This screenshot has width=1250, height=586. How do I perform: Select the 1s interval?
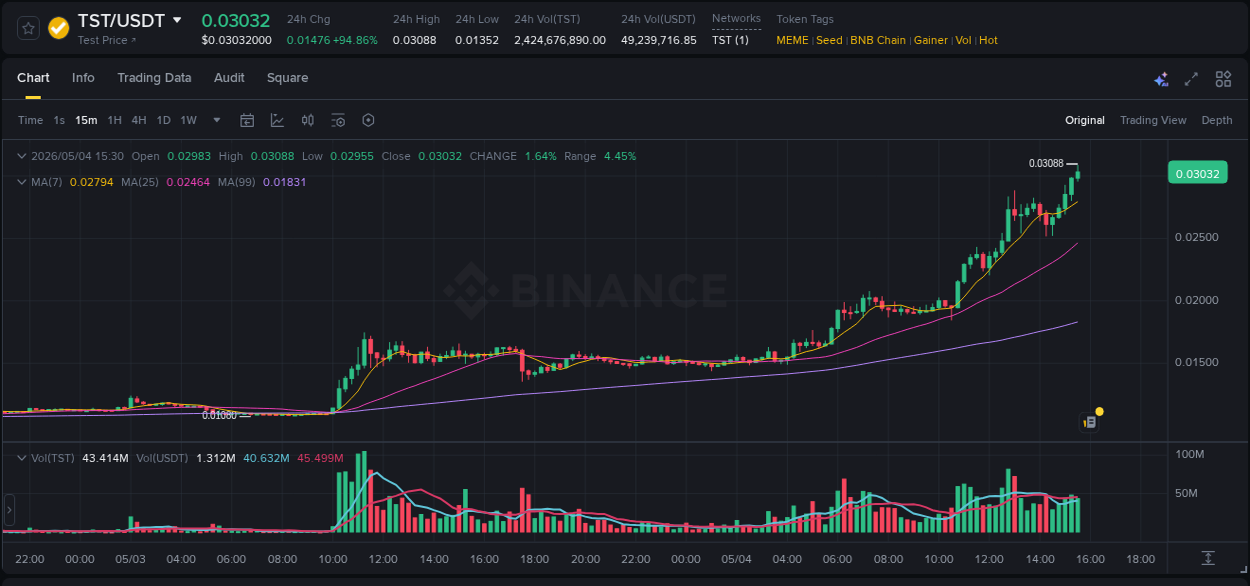(59, 120)
